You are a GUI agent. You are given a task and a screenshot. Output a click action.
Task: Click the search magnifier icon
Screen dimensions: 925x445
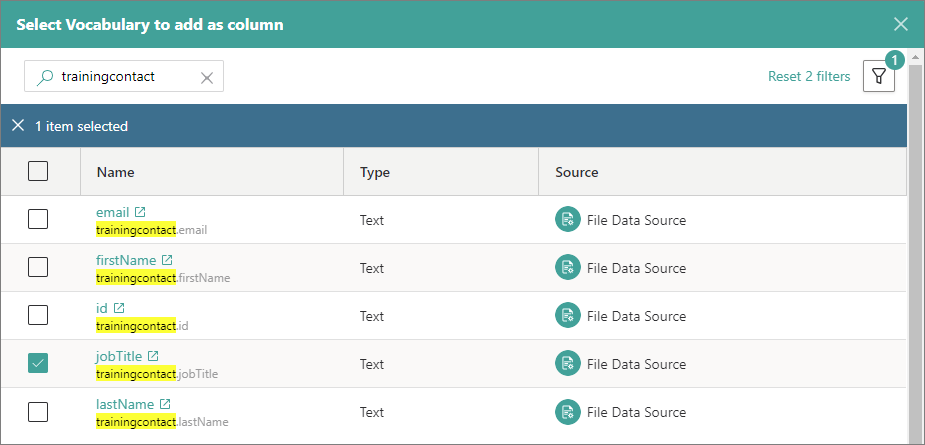click(45, 77)
